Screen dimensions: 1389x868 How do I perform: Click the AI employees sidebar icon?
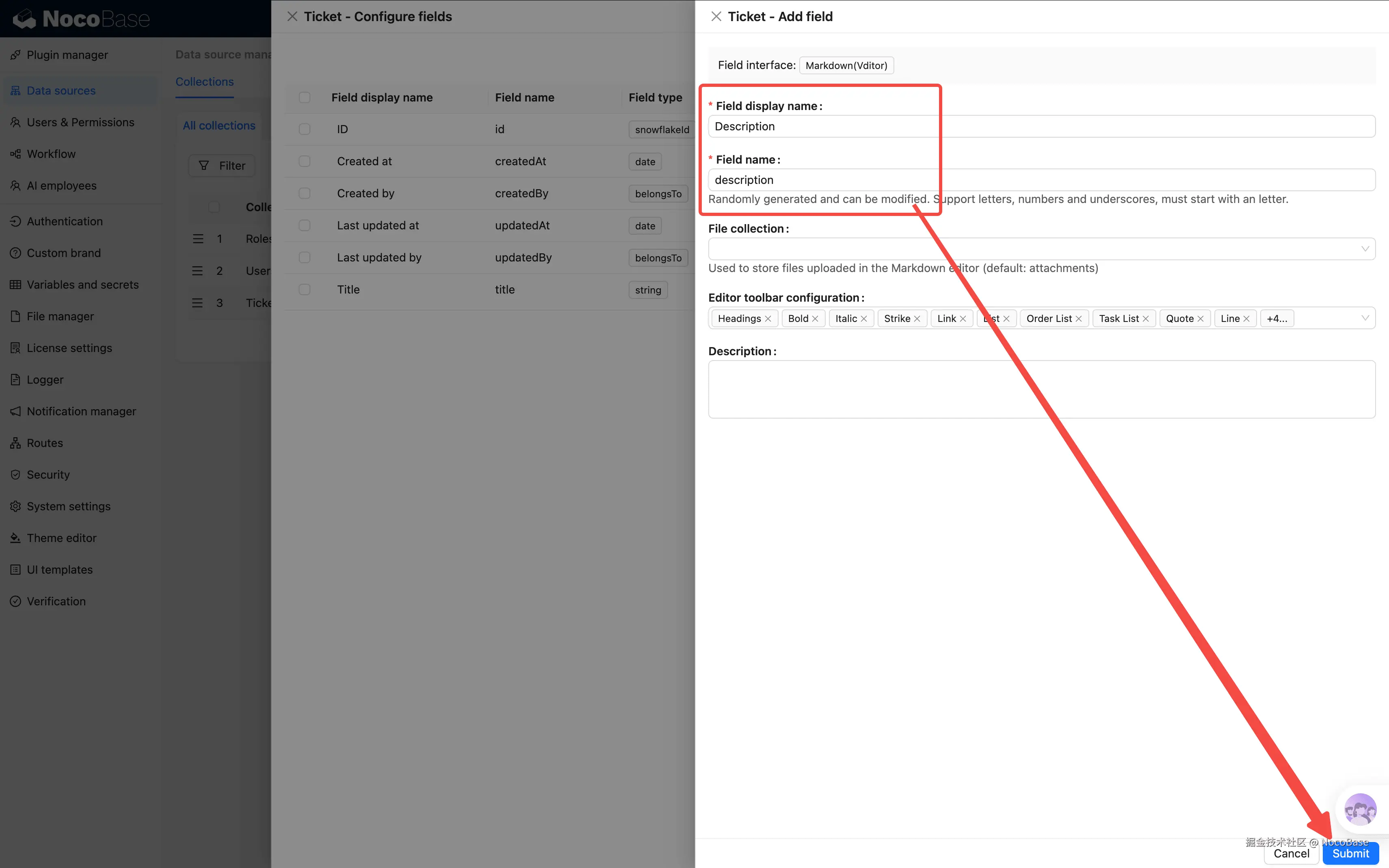[15, 186]
